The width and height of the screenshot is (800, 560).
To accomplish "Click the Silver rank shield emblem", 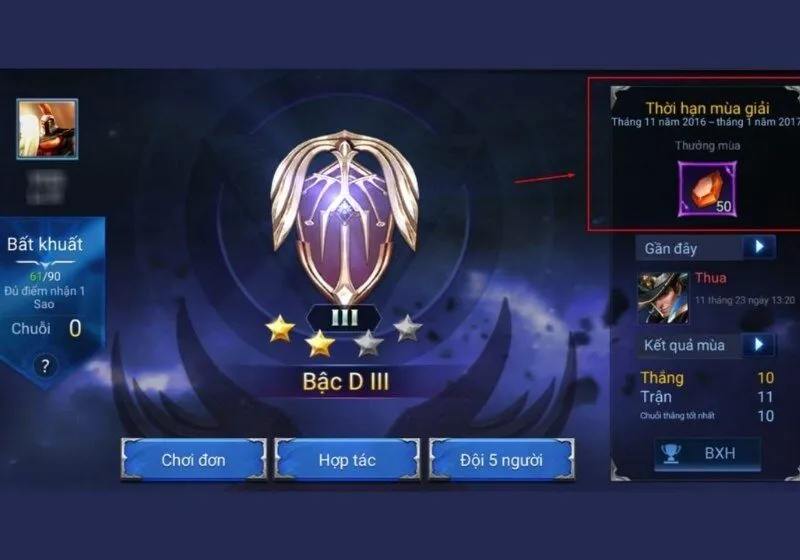I will 345,217.
